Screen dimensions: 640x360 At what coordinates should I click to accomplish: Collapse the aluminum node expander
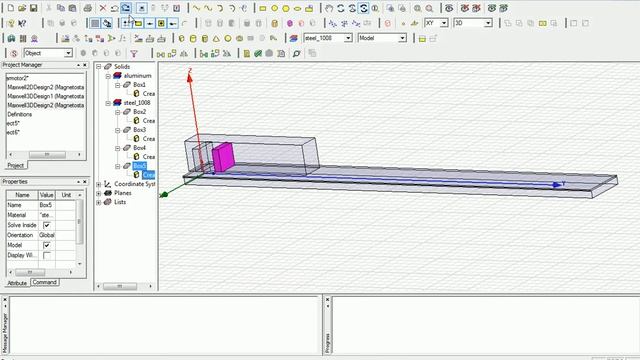pyautogui.click(x=108, y=76)
